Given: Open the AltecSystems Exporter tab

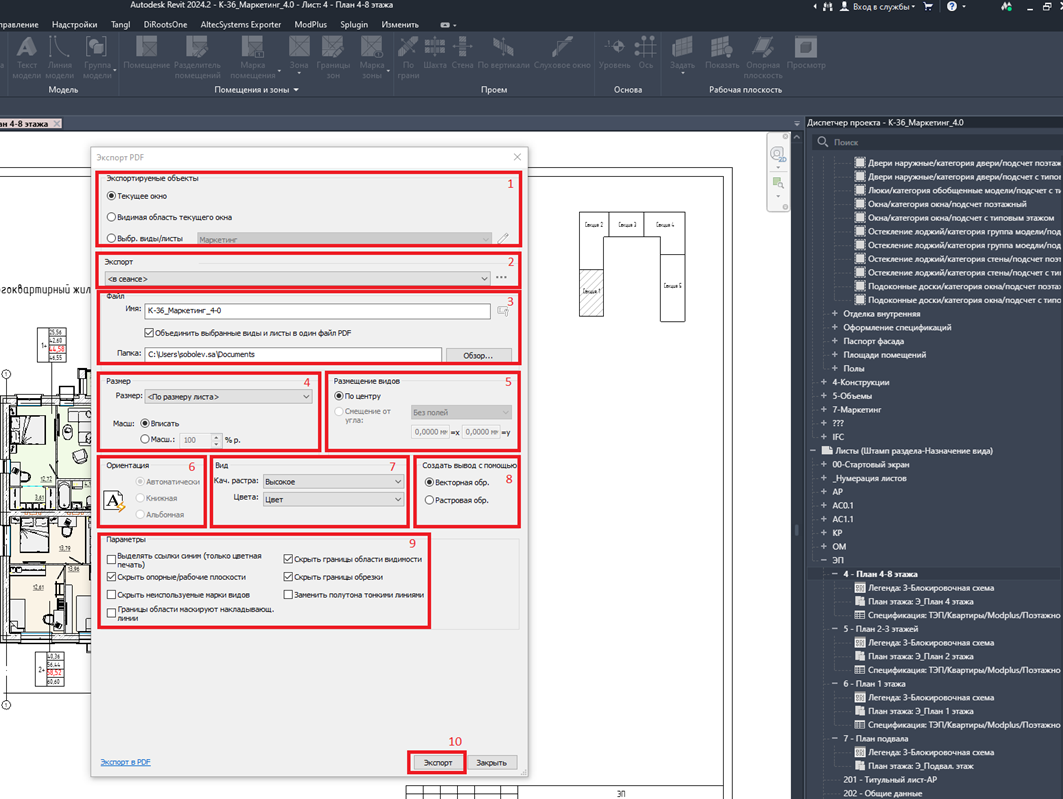Looking at the screenshot, I should (241, 24).
